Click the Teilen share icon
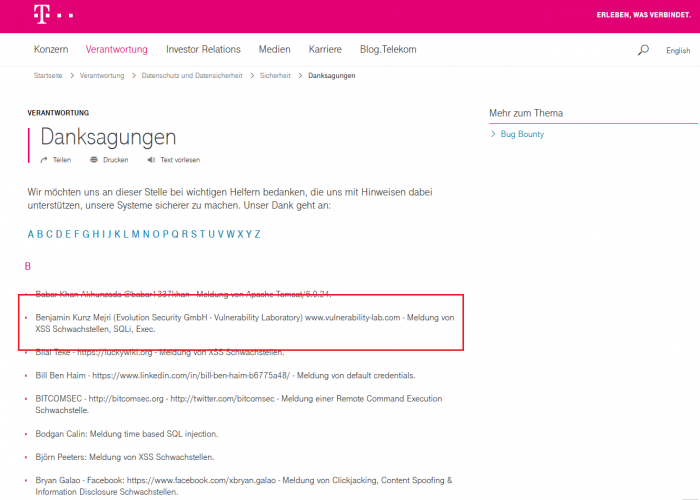 tap(44, 160)
